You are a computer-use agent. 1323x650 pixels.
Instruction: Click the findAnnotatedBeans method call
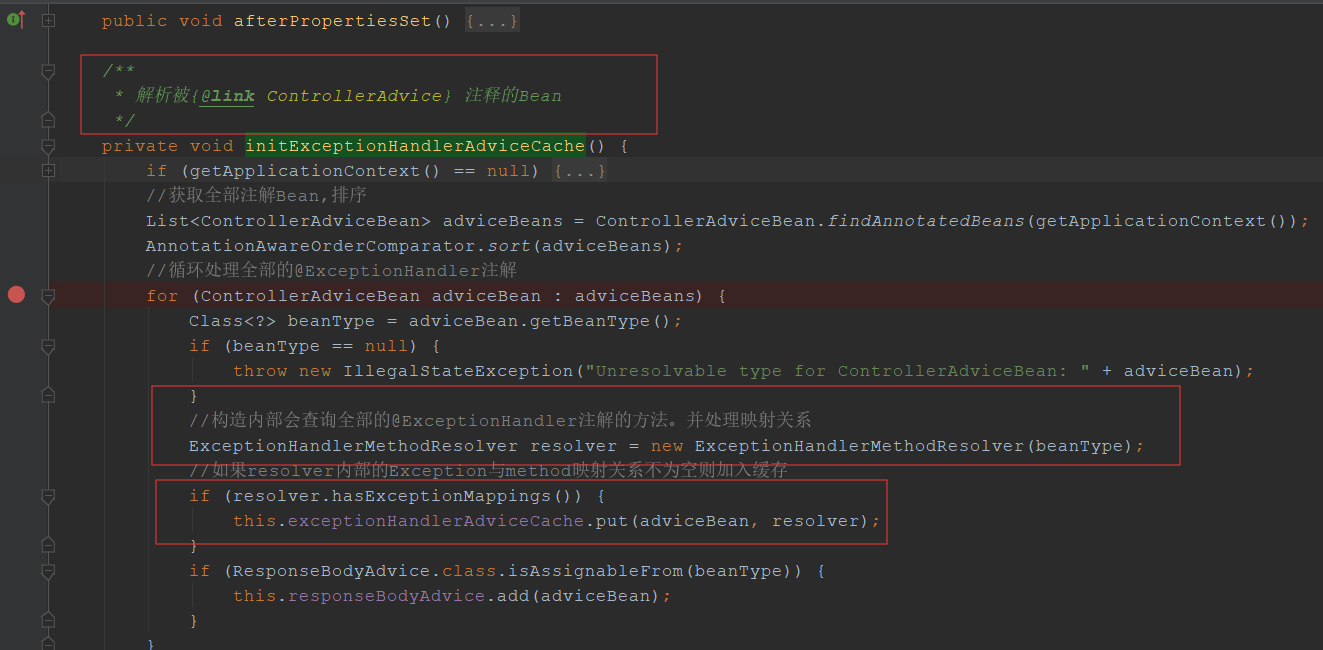point(926,221)
